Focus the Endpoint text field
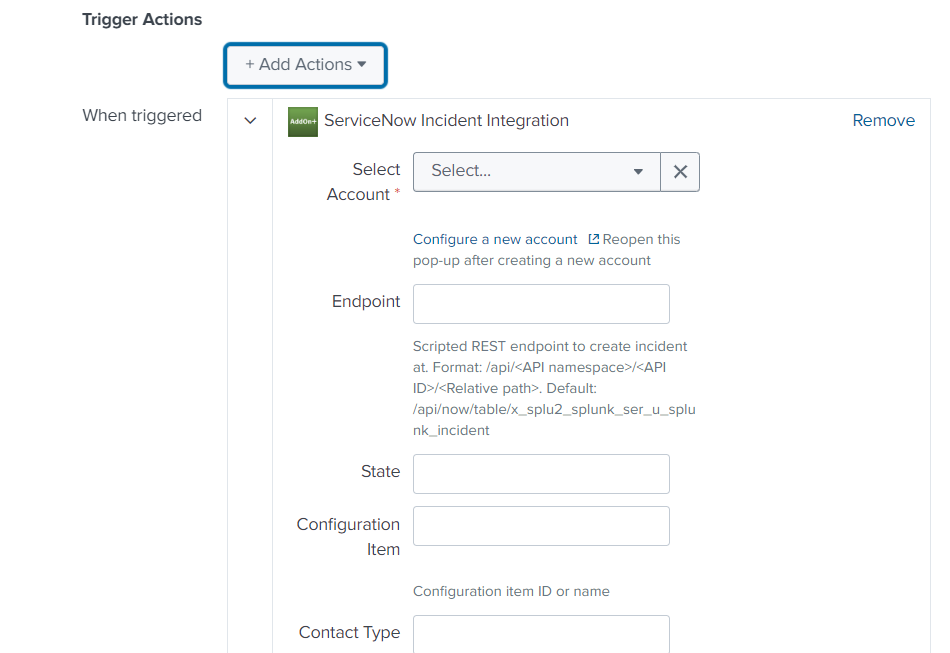 541,304
